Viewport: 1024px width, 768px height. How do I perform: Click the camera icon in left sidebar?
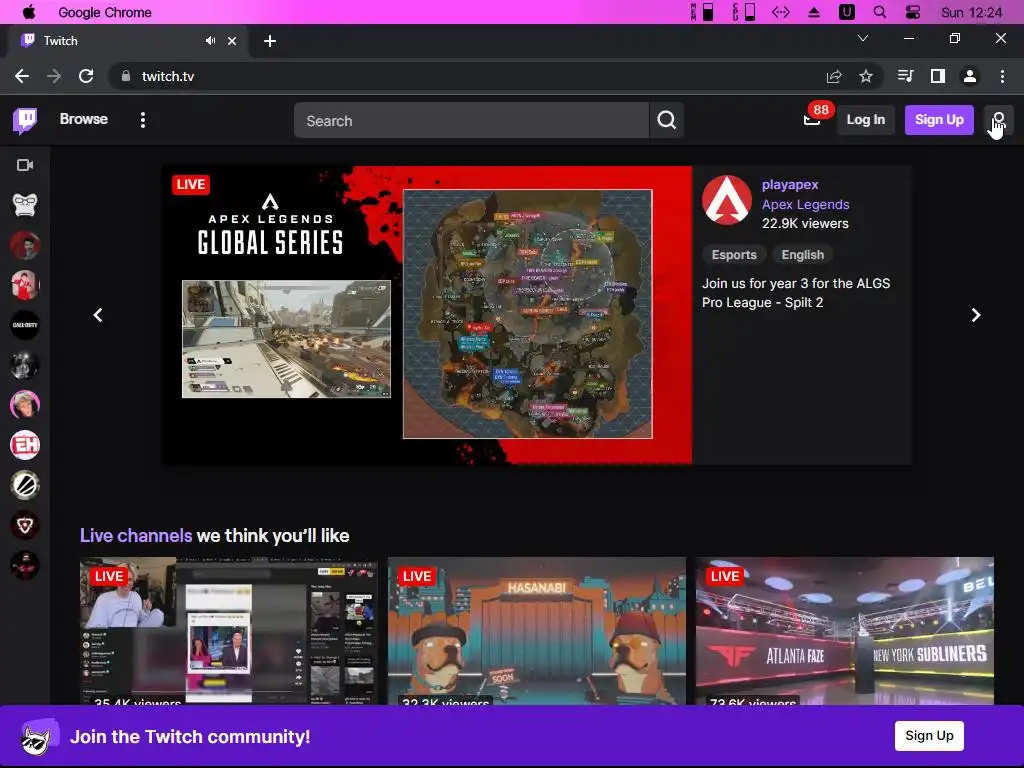[25, 165]
